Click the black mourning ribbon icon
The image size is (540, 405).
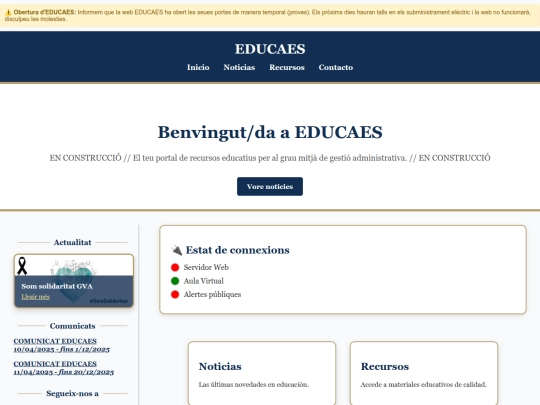point(22,266)
